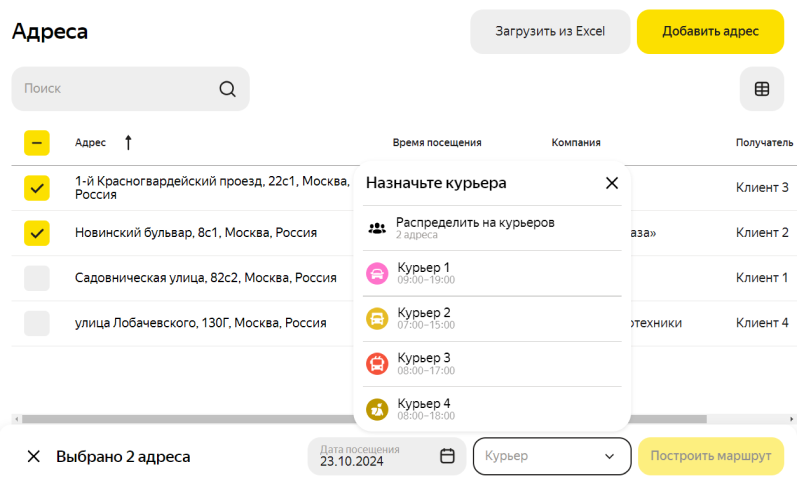Screen dimensions: 797x488
Task: Click into the Поиск search field
Action: tap(115, 89)
